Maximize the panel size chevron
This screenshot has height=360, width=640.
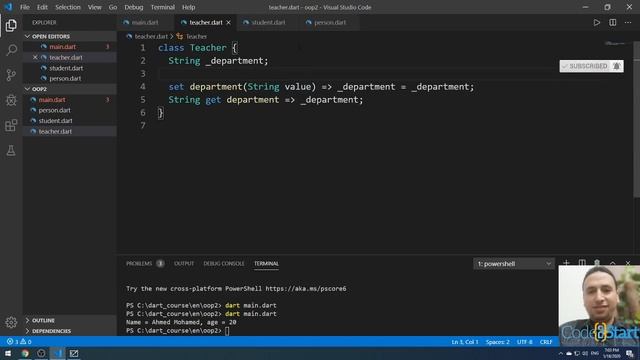coord(613,263)
